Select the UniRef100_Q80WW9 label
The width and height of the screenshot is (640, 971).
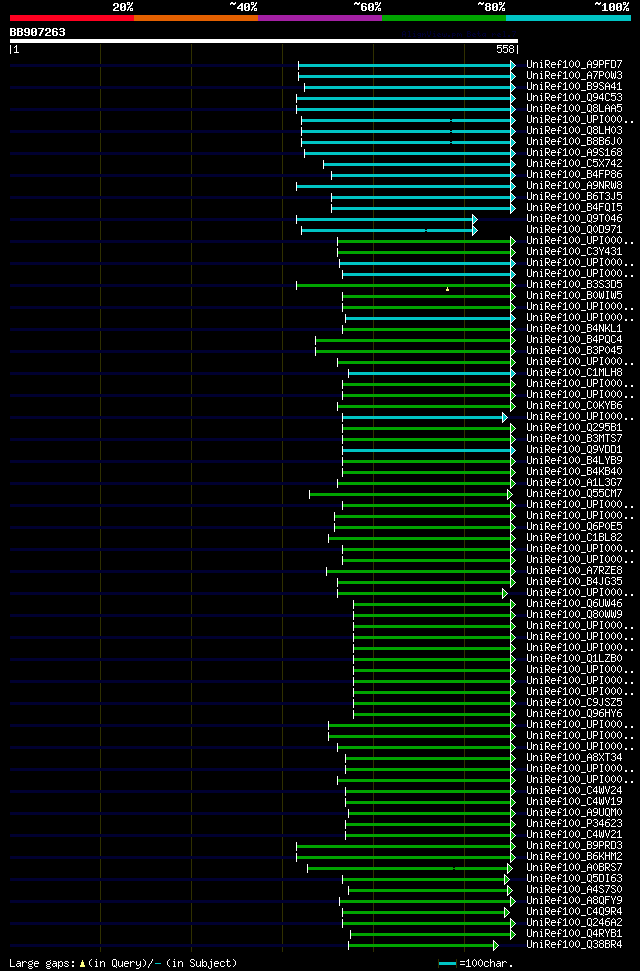click(574, 615)
